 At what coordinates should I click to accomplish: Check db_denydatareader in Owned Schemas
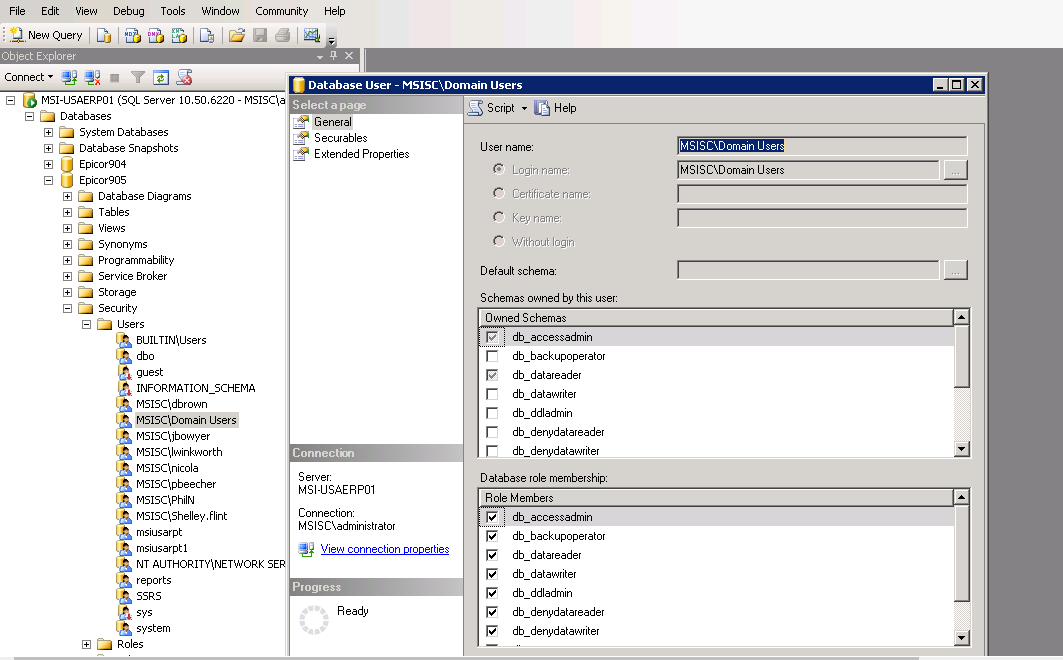coord(492,432)
